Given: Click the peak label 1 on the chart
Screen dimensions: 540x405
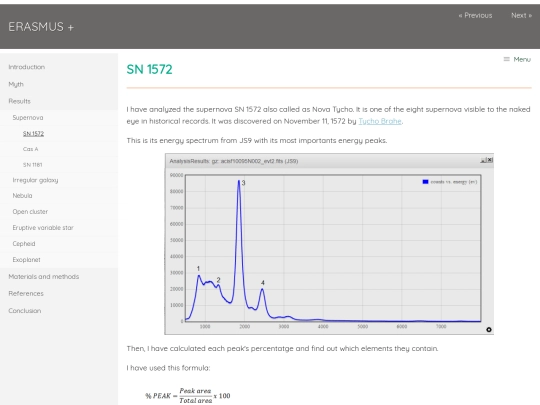Looking at the screenshot, I should point(198,269).
